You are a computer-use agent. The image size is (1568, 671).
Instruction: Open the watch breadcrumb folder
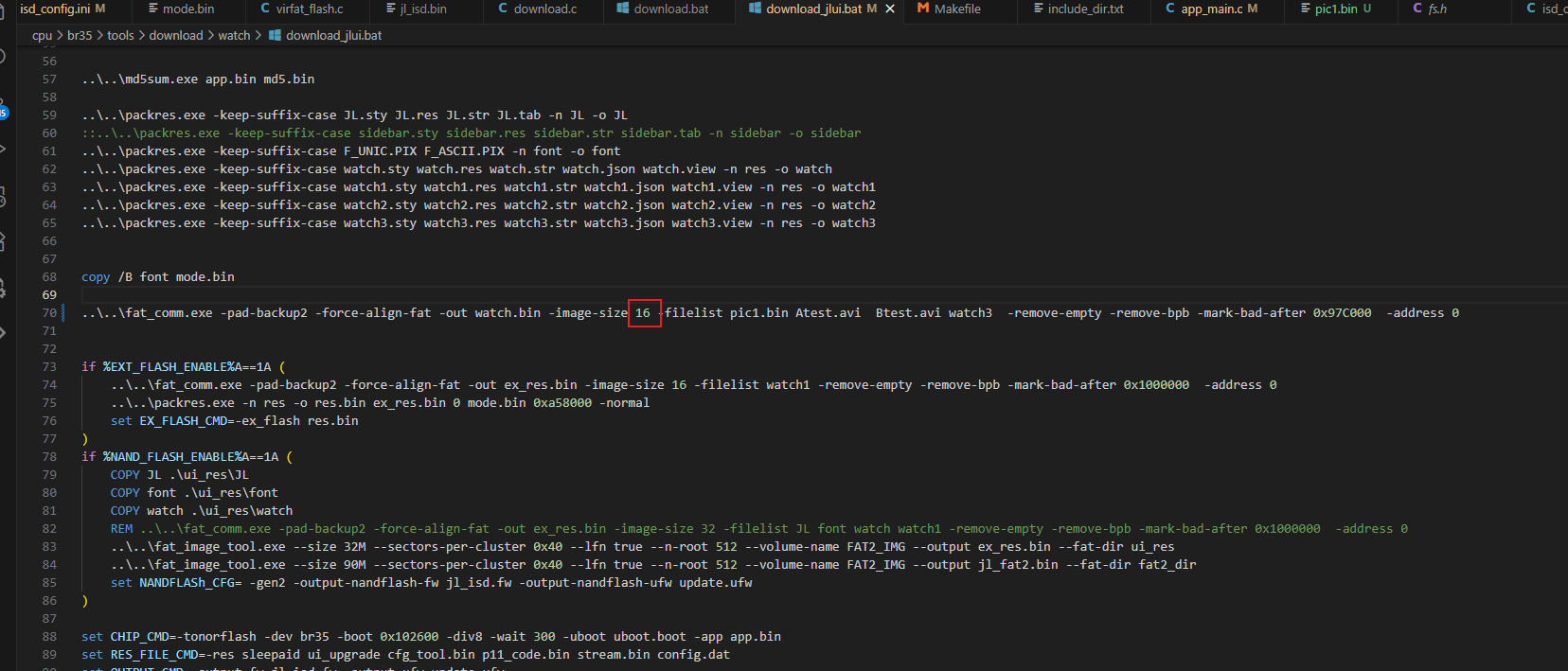(x=234, y=35)
